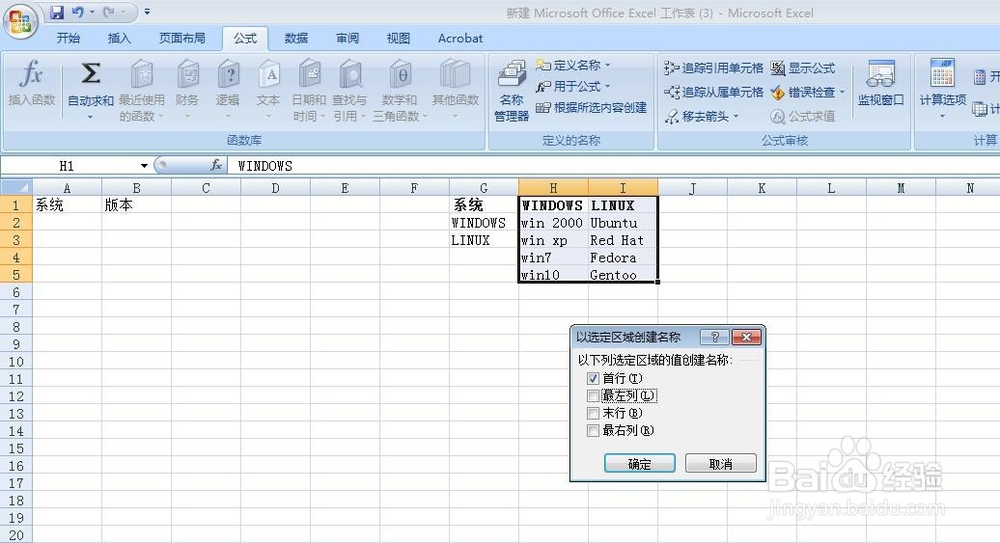Switch to the Home (开始) tab
Viewport: 1000px width, 543px height.
click(x=68, y=38)
